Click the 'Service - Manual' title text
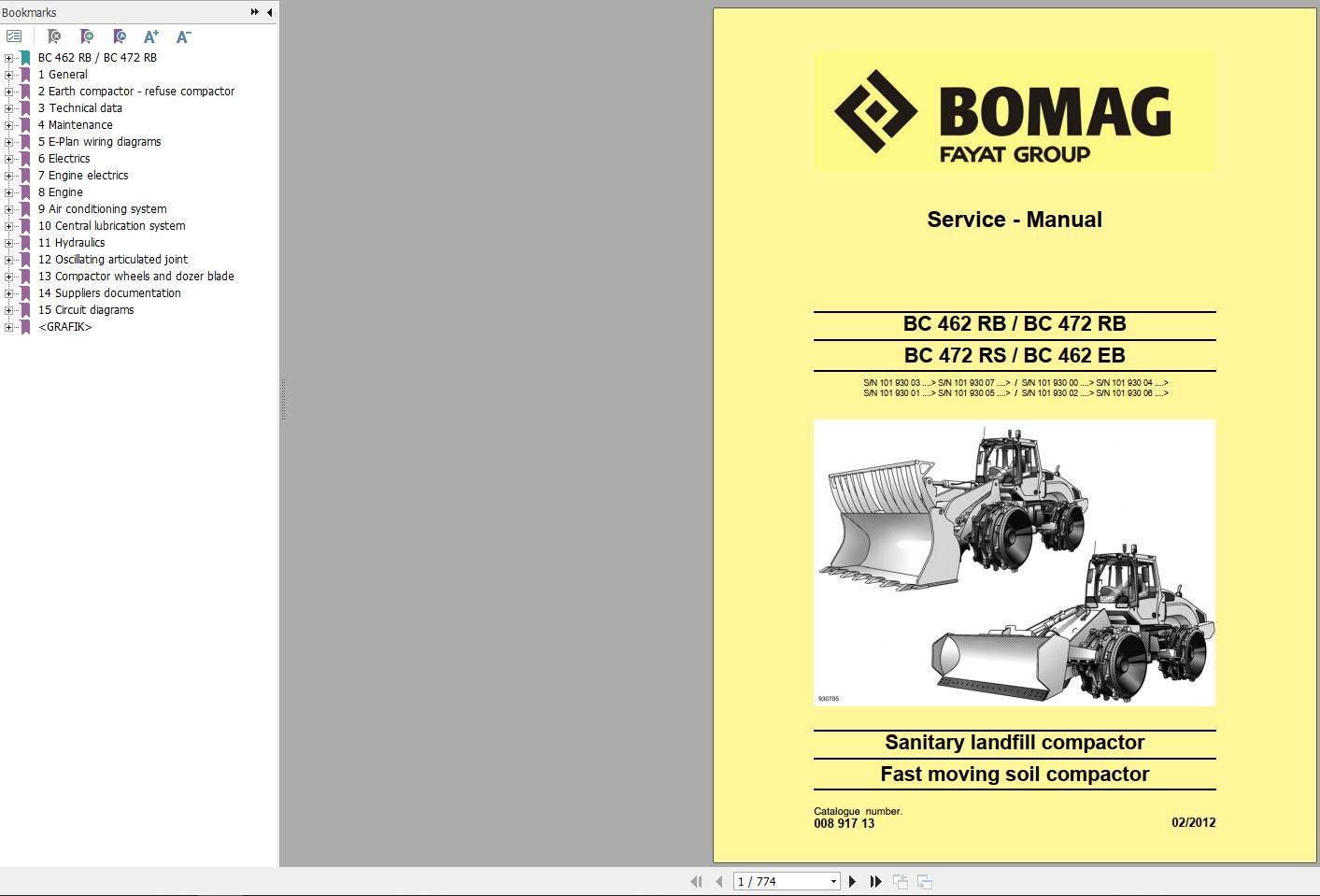Image resolution: width=1320 pixels, height=896 pixels. (x=1015, y=220)
